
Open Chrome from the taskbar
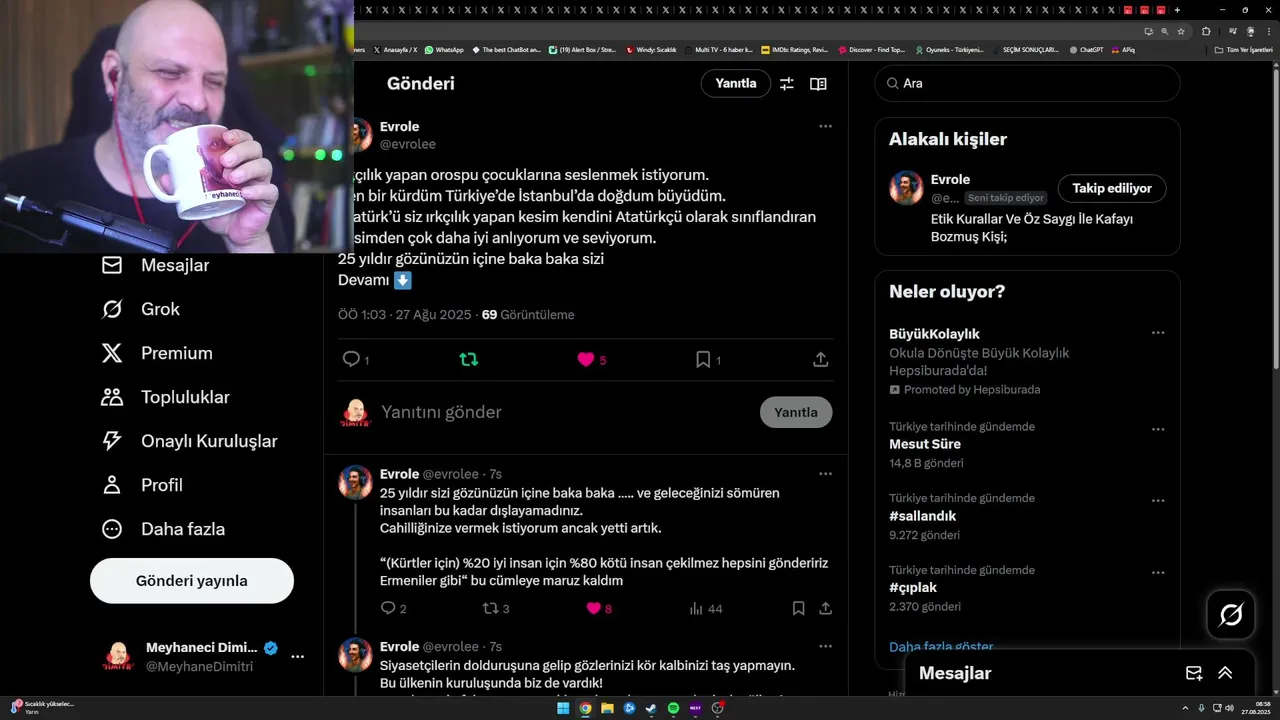[585, 708]
